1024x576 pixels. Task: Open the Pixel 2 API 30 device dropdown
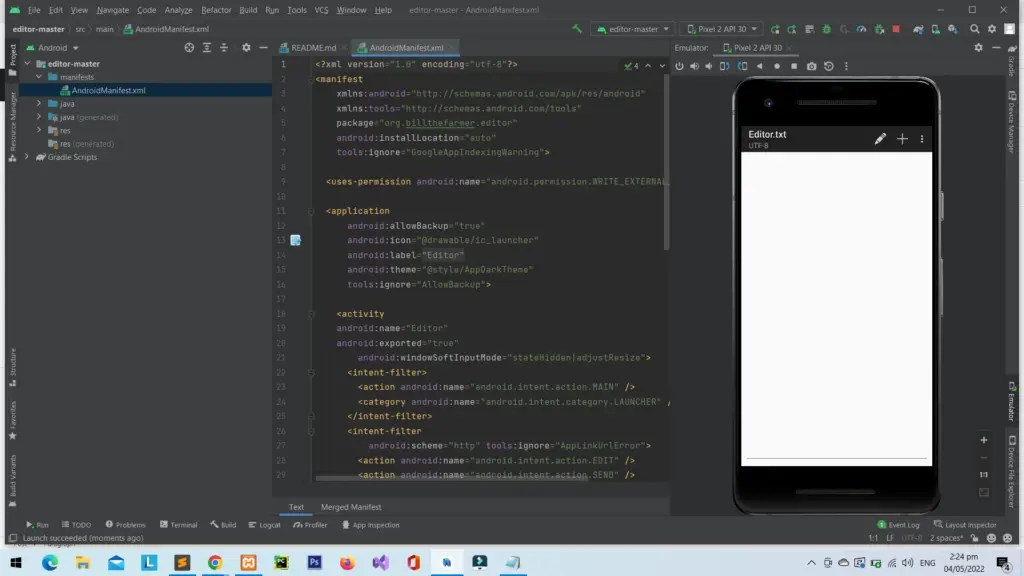click(721, 28)
